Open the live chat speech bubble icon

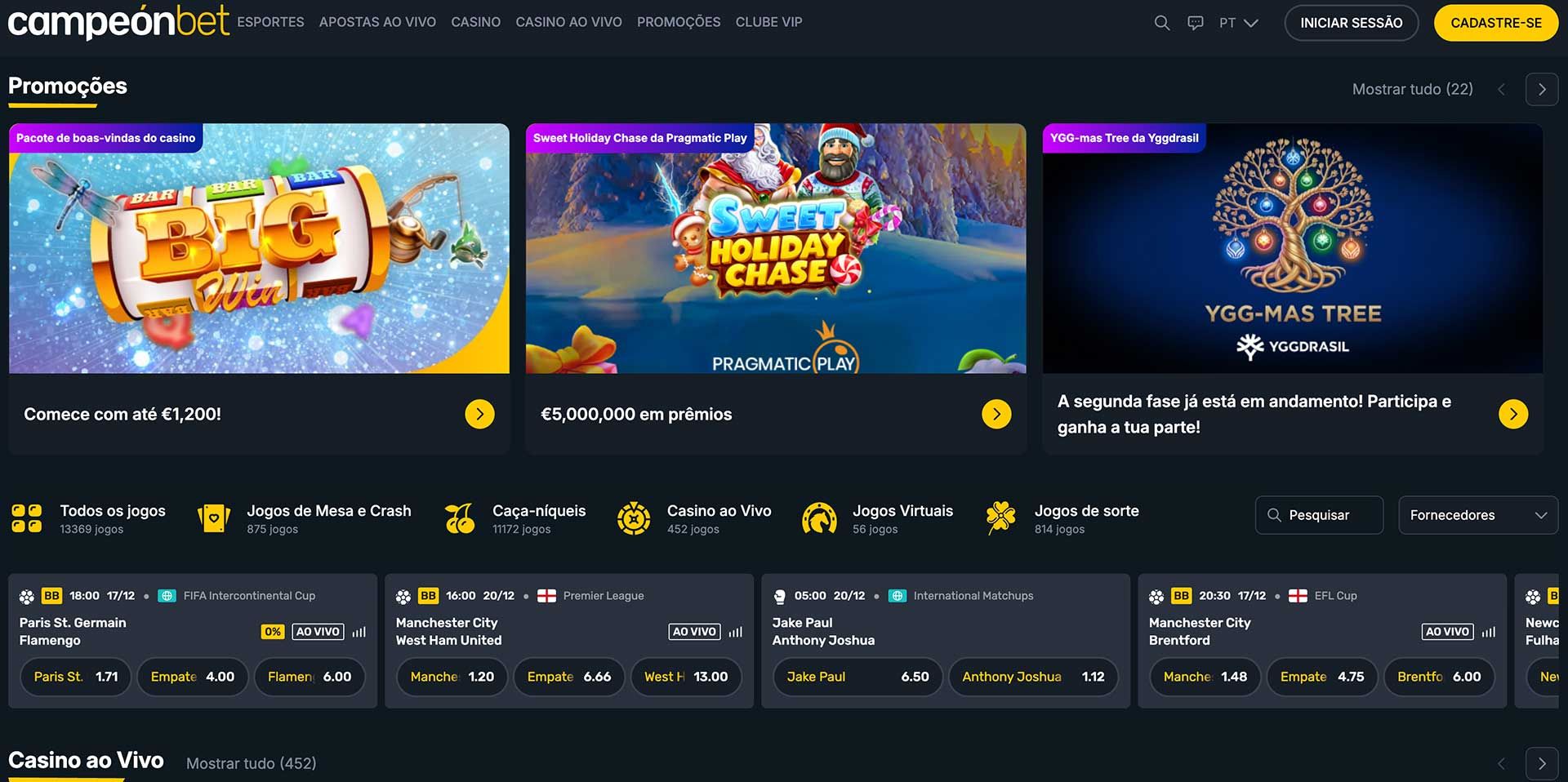coord(1196,23)
